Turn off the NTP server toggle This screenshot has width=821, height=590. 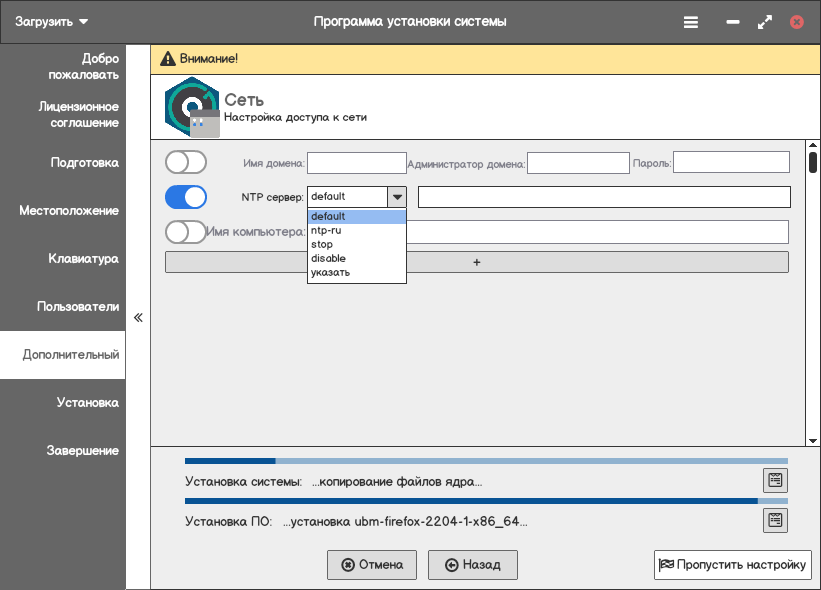[186, 197]
